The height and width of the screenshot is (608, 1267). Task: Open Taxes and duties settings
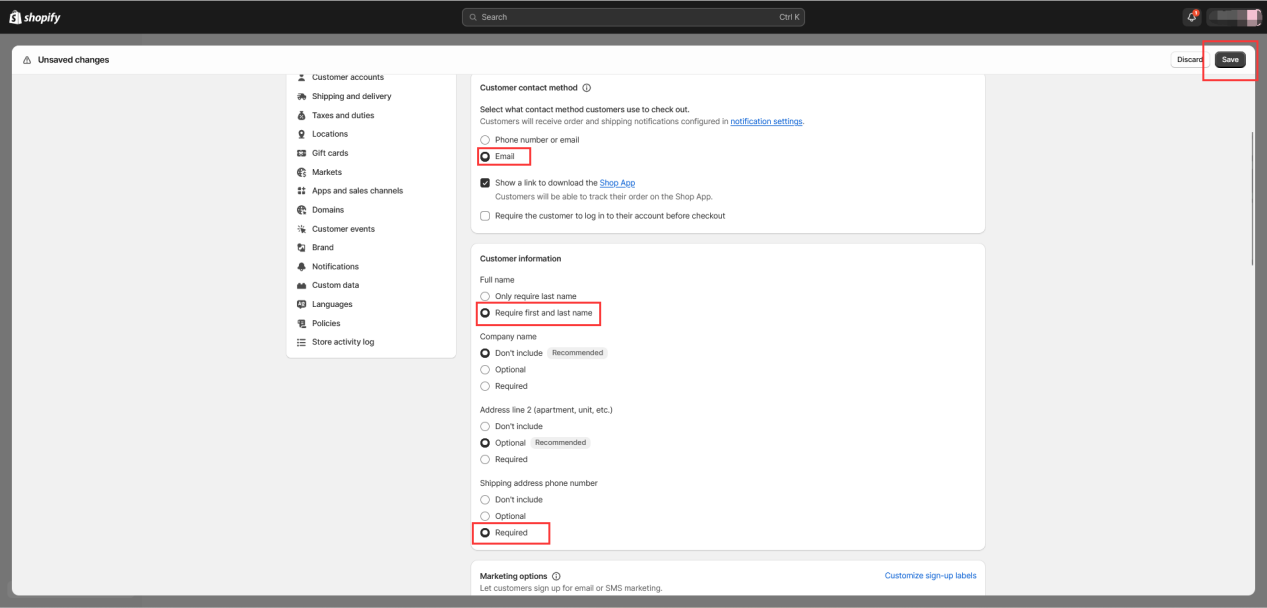tap(342, 115)
